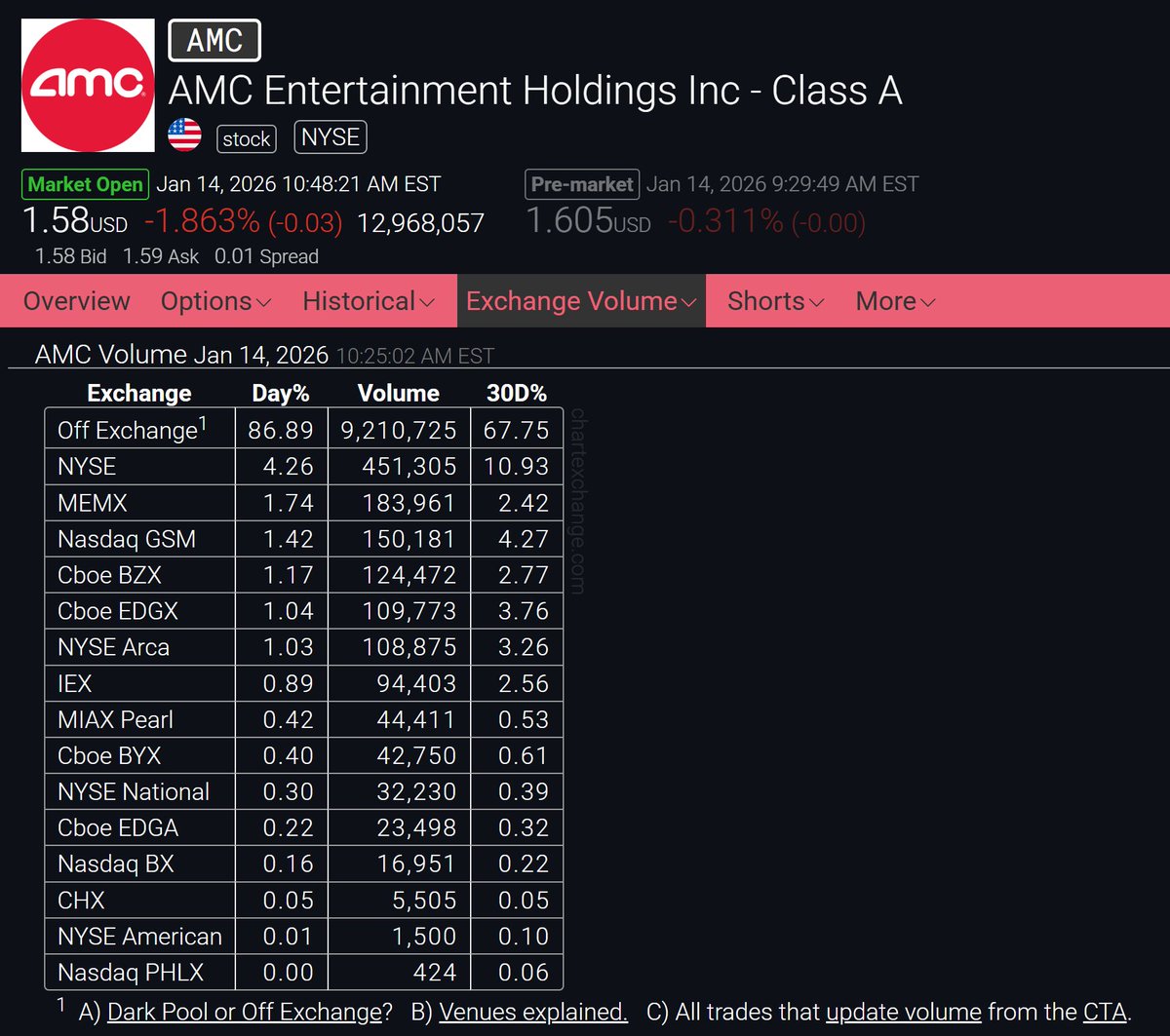Click the AMC Entertainment Holdings company title
The width and height of the screenshot is (1170, 1036).
[x=535, y=91]
